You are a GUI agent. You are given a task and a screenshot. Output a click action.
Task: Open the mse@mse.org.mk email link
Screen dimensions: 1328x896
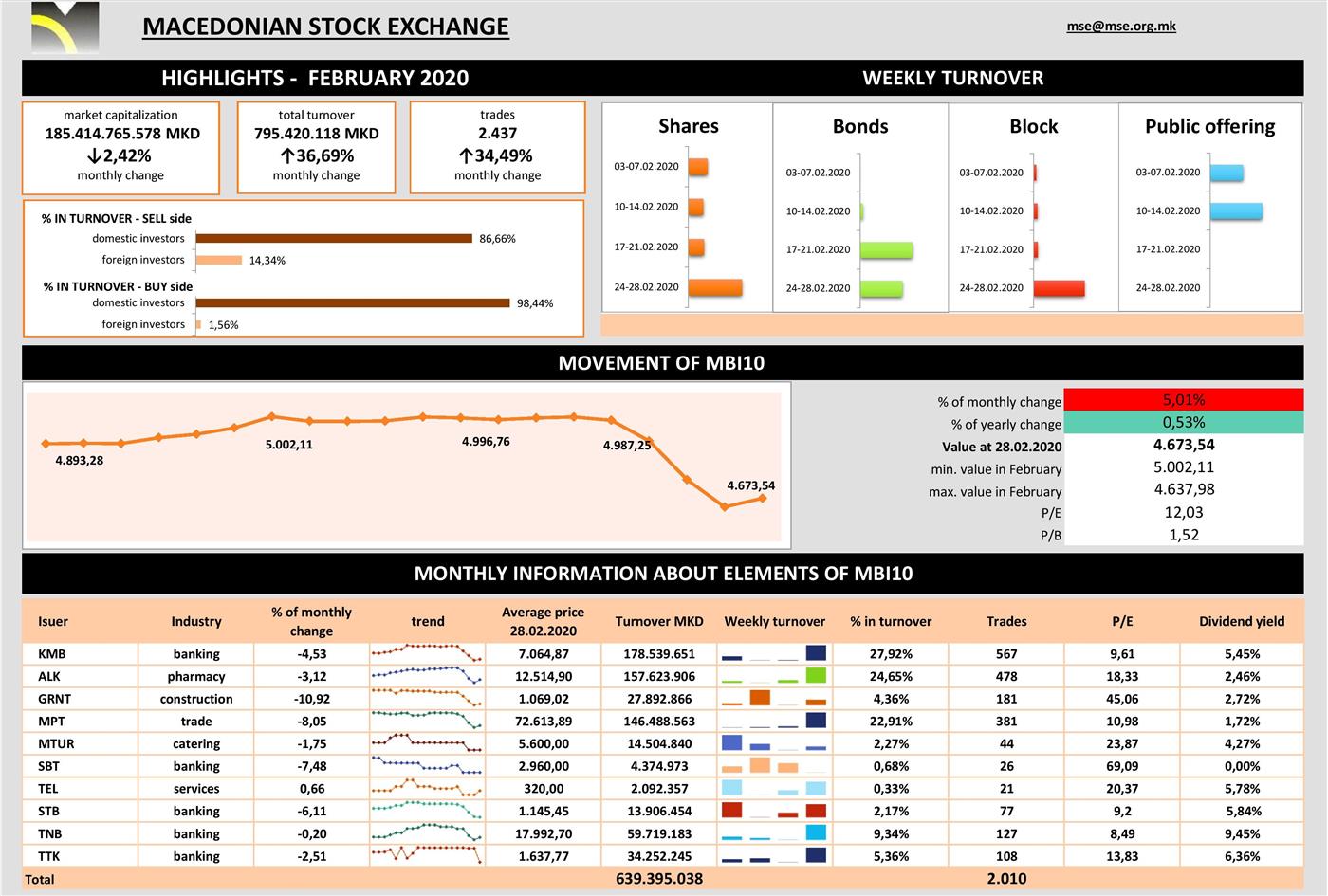1120,27
